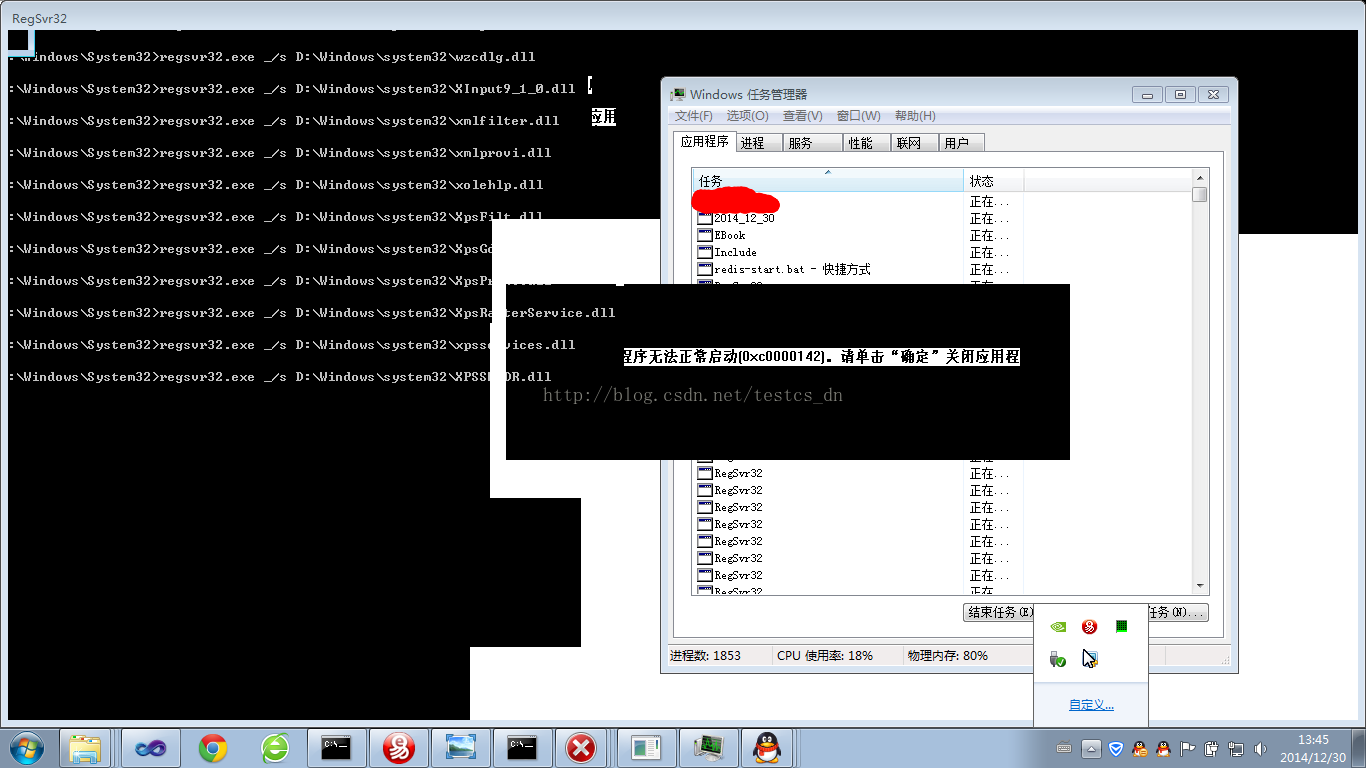
Task: Click the red X error taskbar icon
Action: click(581, 748)
